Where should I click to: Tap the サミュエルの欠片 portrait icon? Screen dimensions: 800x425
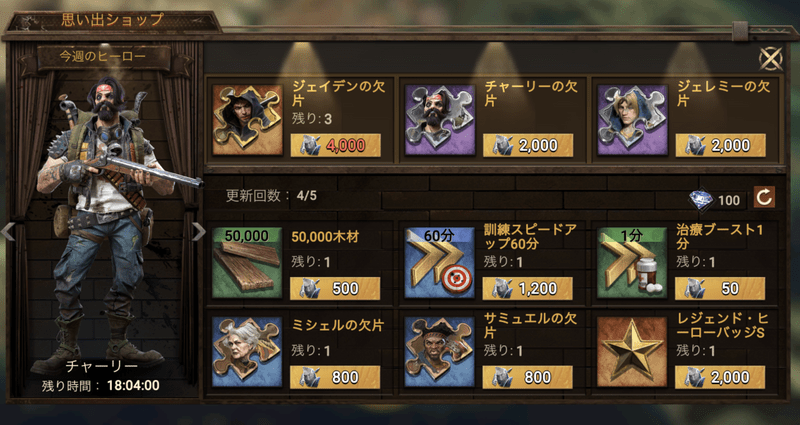tap(439, 352)
